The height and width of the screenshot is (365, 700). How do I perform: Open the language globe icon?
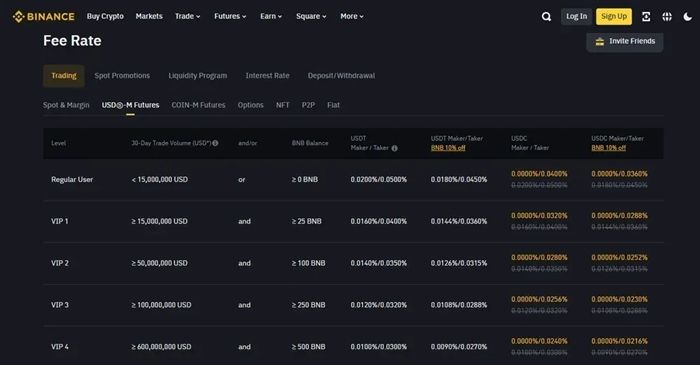click(667, 17)
